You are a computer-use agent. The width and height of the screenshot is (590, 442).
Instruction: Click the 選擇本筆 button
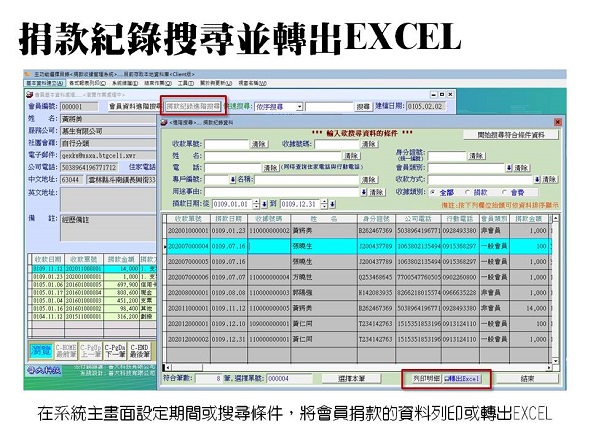(351, 378)
